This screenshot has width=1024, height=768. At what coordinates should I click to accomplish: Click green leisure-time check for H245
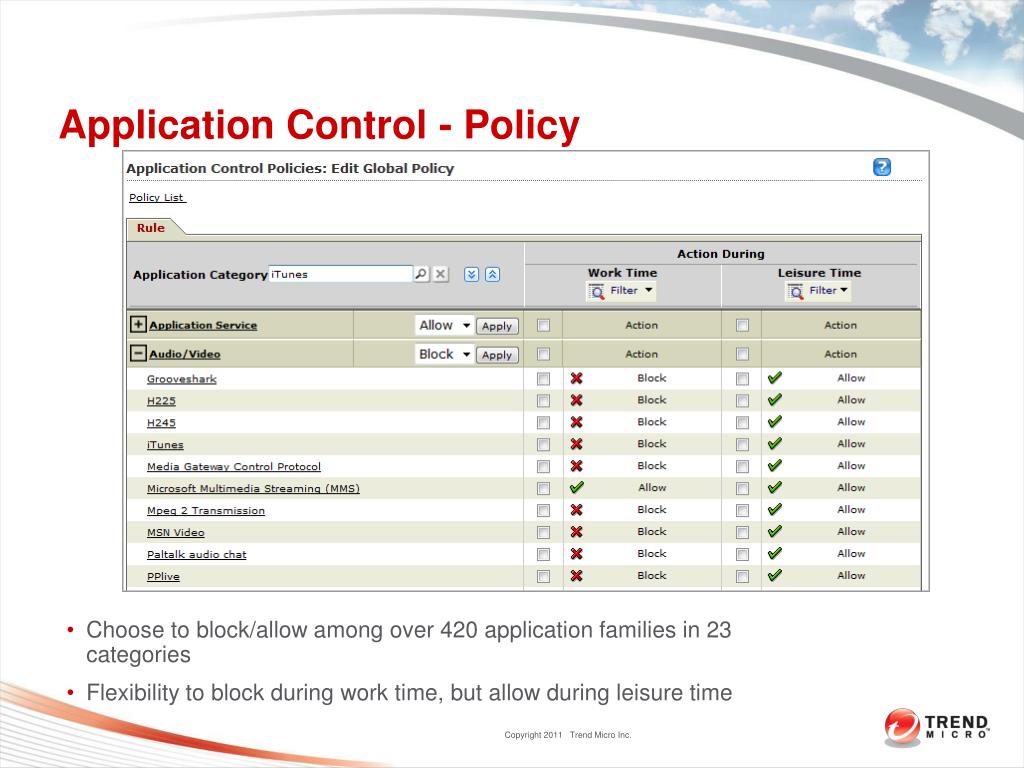pos(775,421)
